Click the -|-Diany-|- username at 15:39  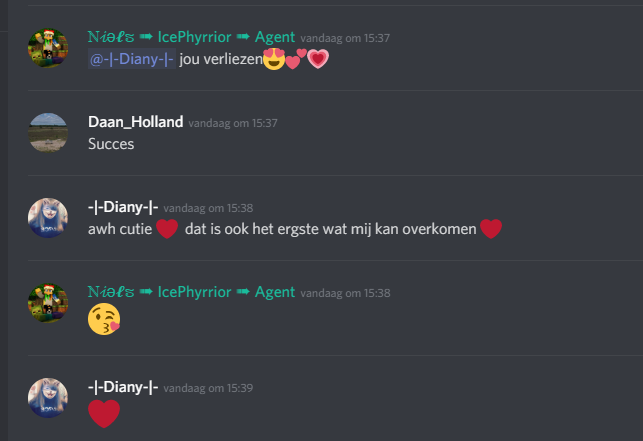pyautogui.click(x=123, y=387)
